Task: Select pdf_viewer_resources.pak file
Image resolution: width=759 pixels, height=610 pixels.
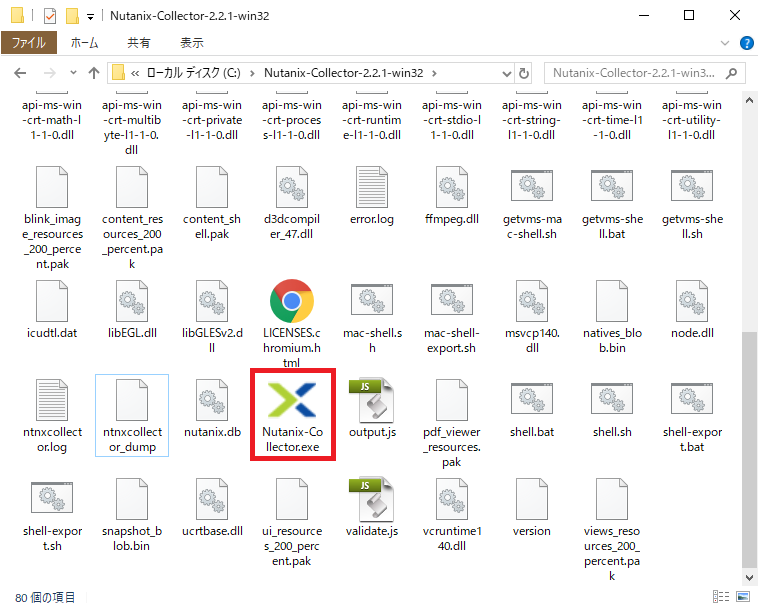Action: 452,423
